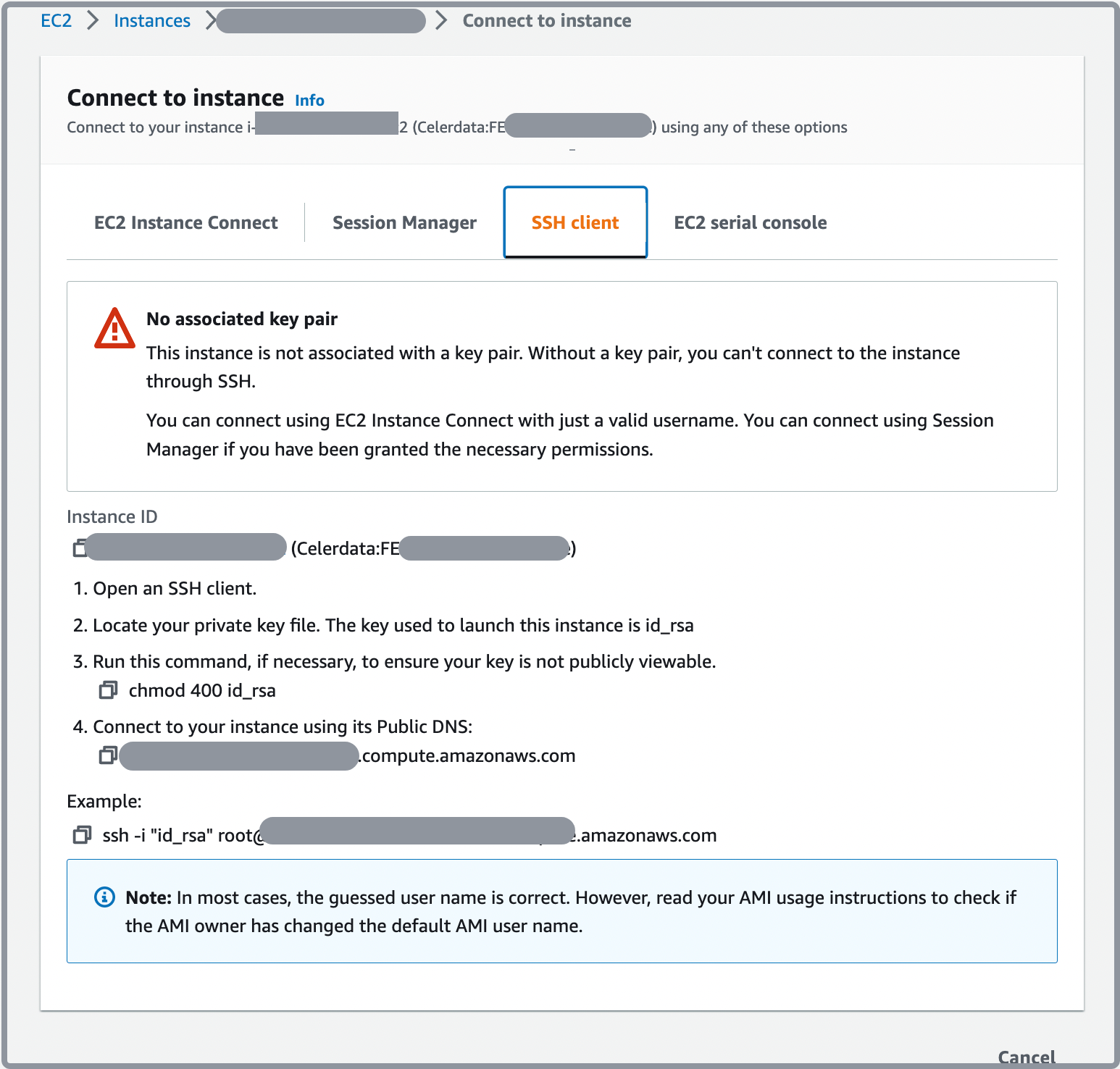Image resolution: width=1120 pixels, height=1069 pixels.
Task: Go to EC2 breadcrumb link
Action: (56, 21)
